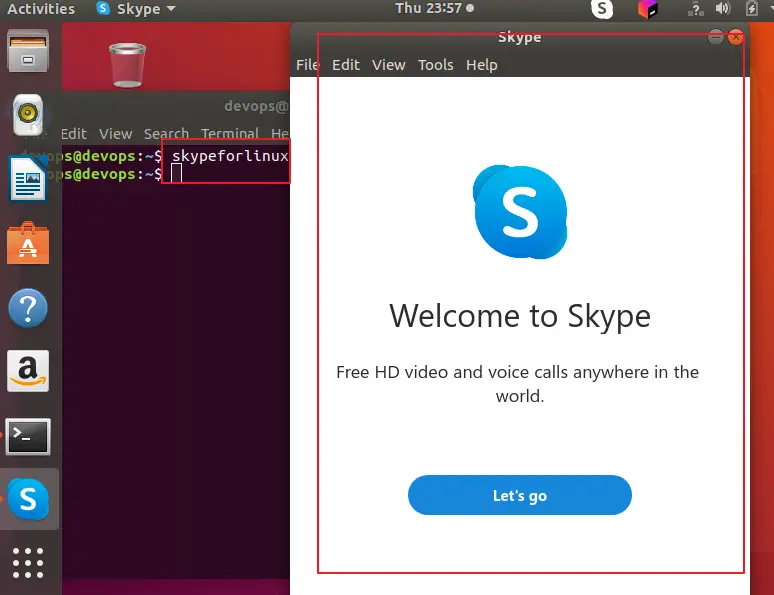Expand the Skype app menu in top bar
The width and height of the screenshot is (774, 595).
pos(137,9)
